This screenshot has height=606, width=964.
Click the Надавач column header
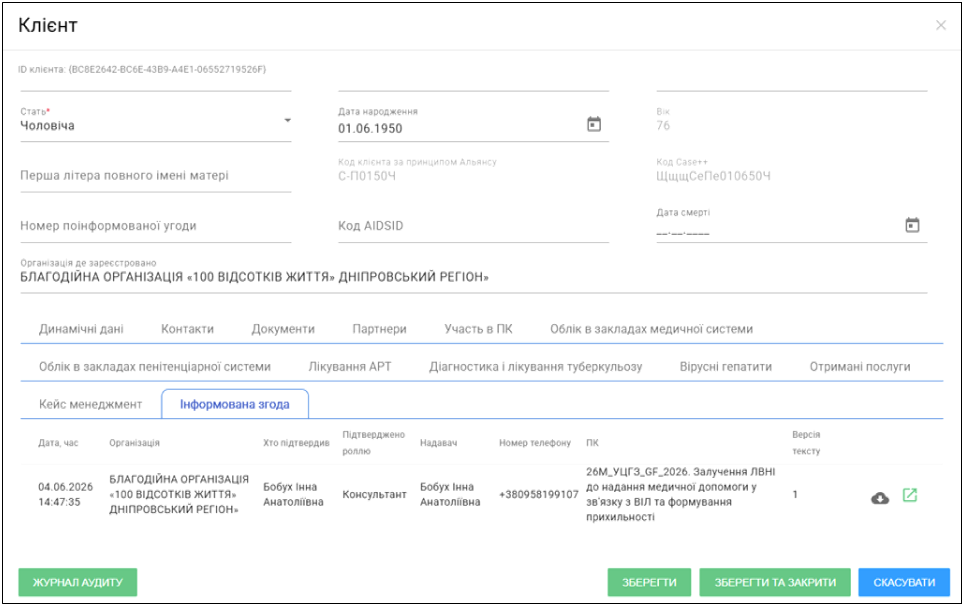[x=438, y=443]
